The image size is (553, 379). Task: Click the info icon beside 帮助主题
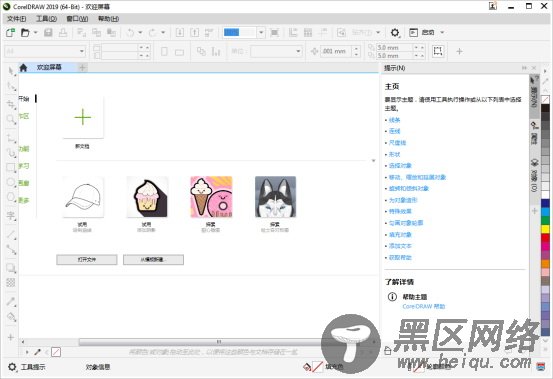(392, 297)
